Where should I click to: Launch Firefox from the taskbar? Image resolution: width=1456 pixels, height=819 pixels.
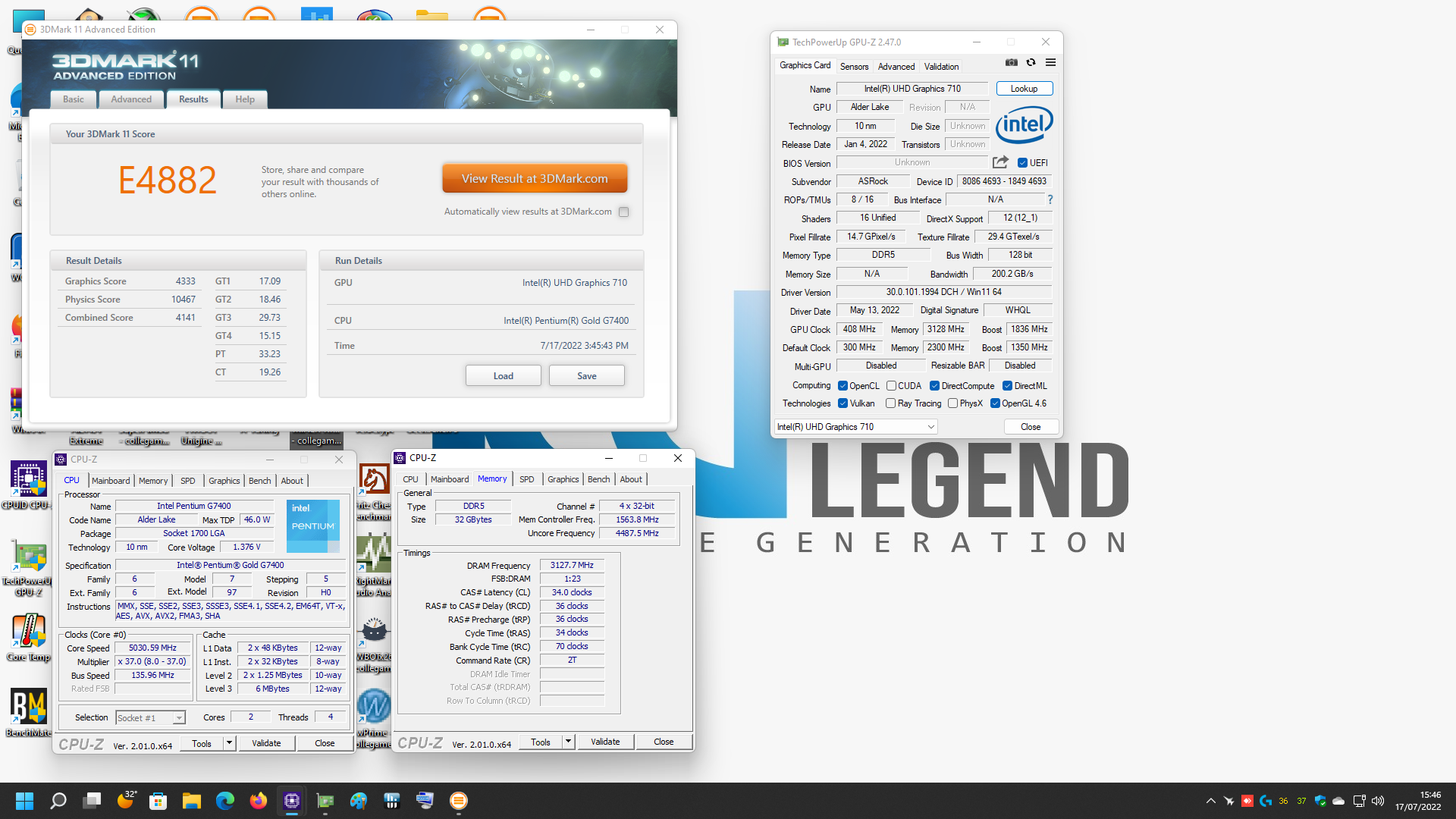point(259,801)
